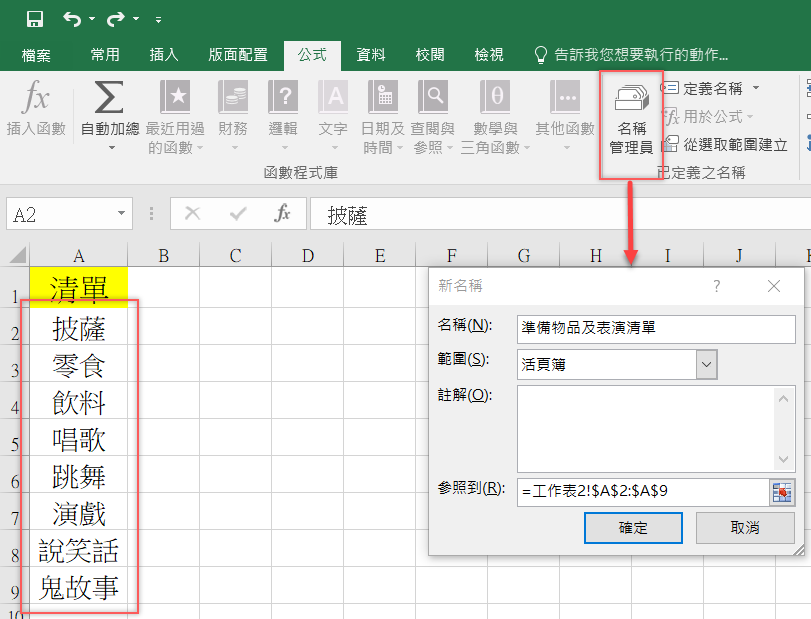Click the save icon in title bar

(35, 19)
